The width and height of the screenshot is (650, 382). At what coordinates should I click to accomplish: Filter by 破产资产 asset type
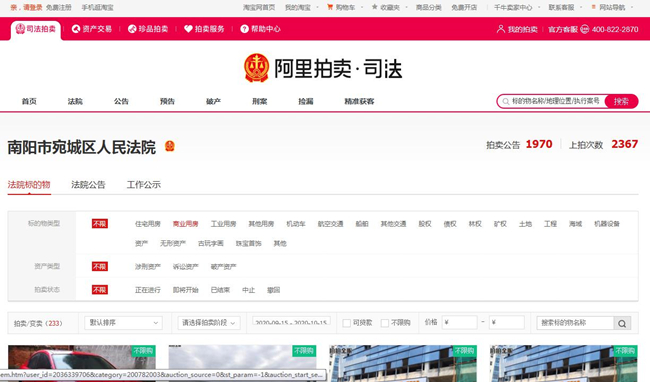223,267
